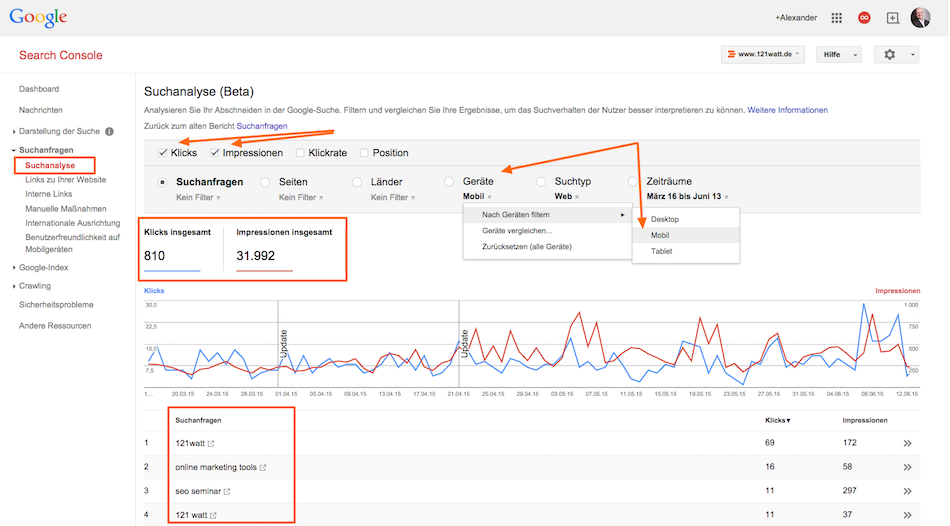Open Kein Filter dropdown under Suchanfragen
This screenshot has height=526, width=950.
point(198,198)
